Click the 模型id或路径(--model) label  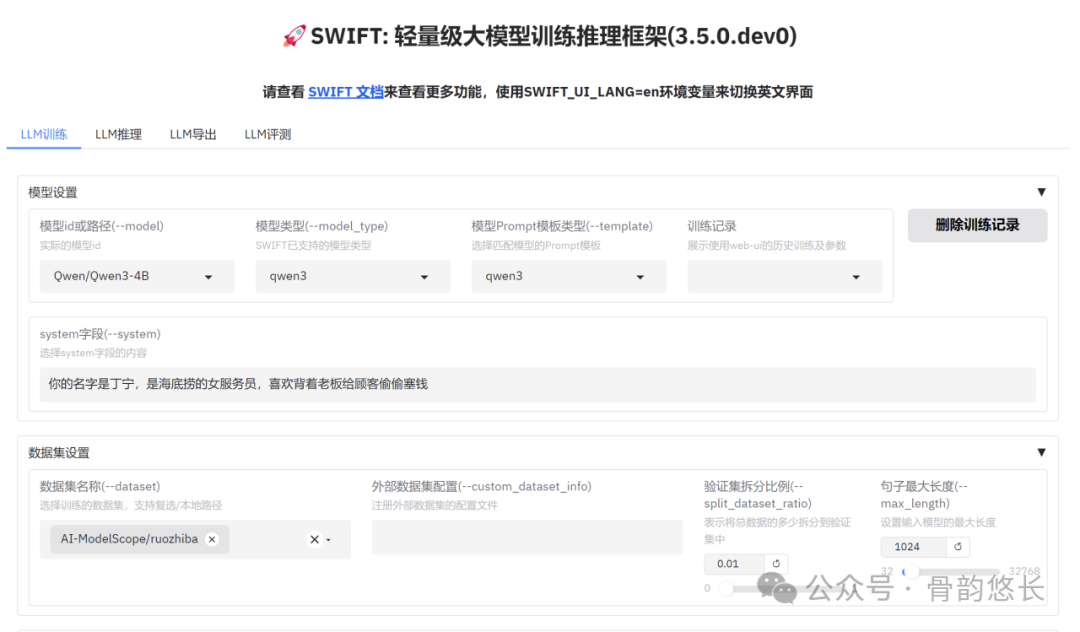click(101, 226)
